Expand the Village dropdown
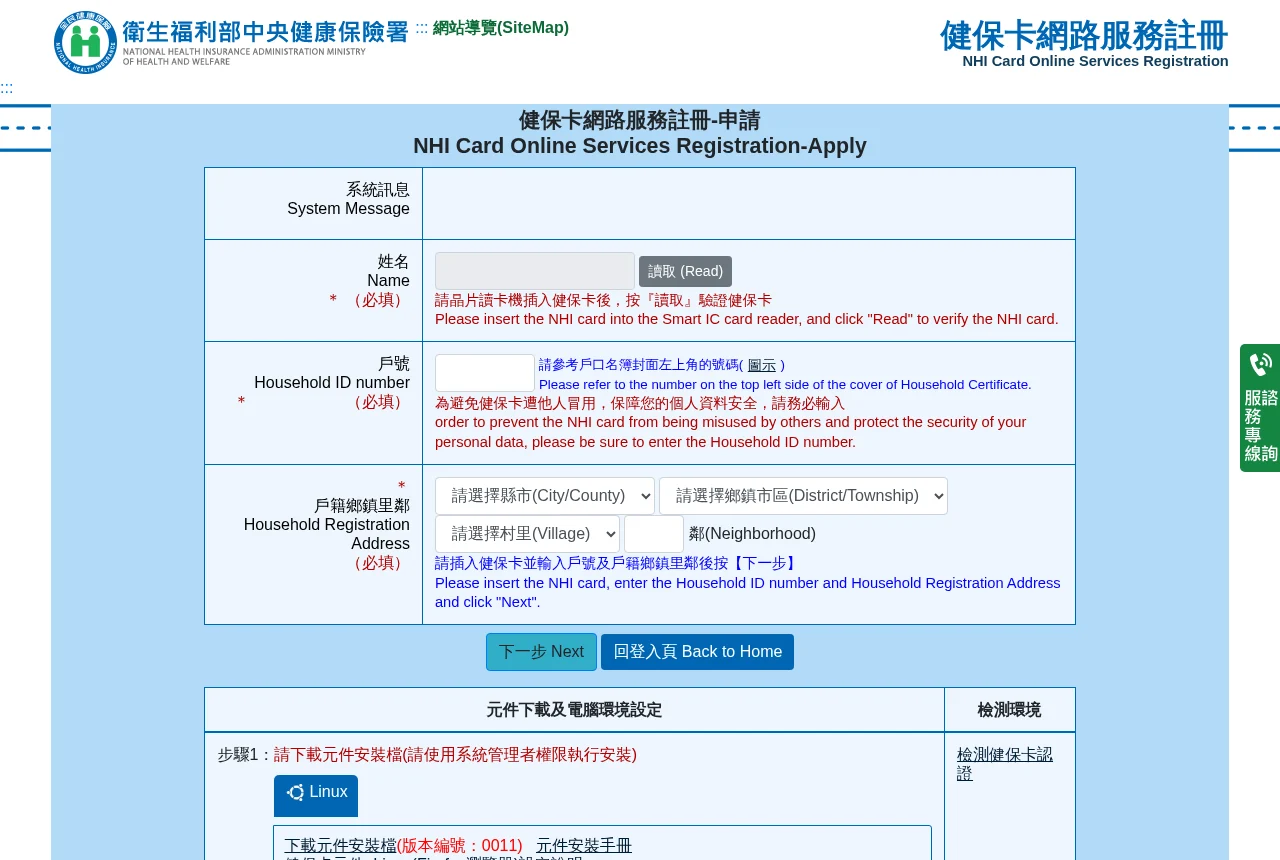This screenshot has height=860, width=1280. pos(527,534)
